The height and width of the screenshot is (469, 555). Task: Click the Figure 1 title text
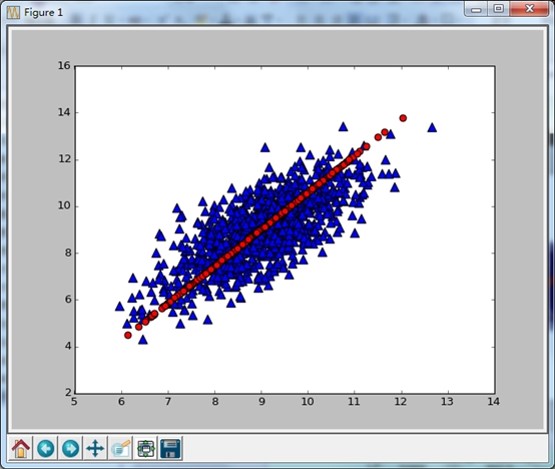tap(43, 13)
